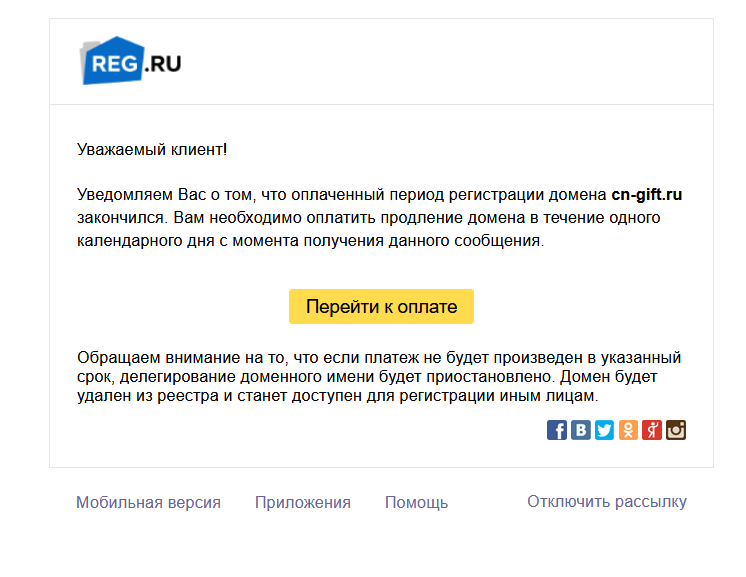Click the word закончился in the message
Image resolution: width=746 pixels, height=577 pixels.
[x=112, y=217]
